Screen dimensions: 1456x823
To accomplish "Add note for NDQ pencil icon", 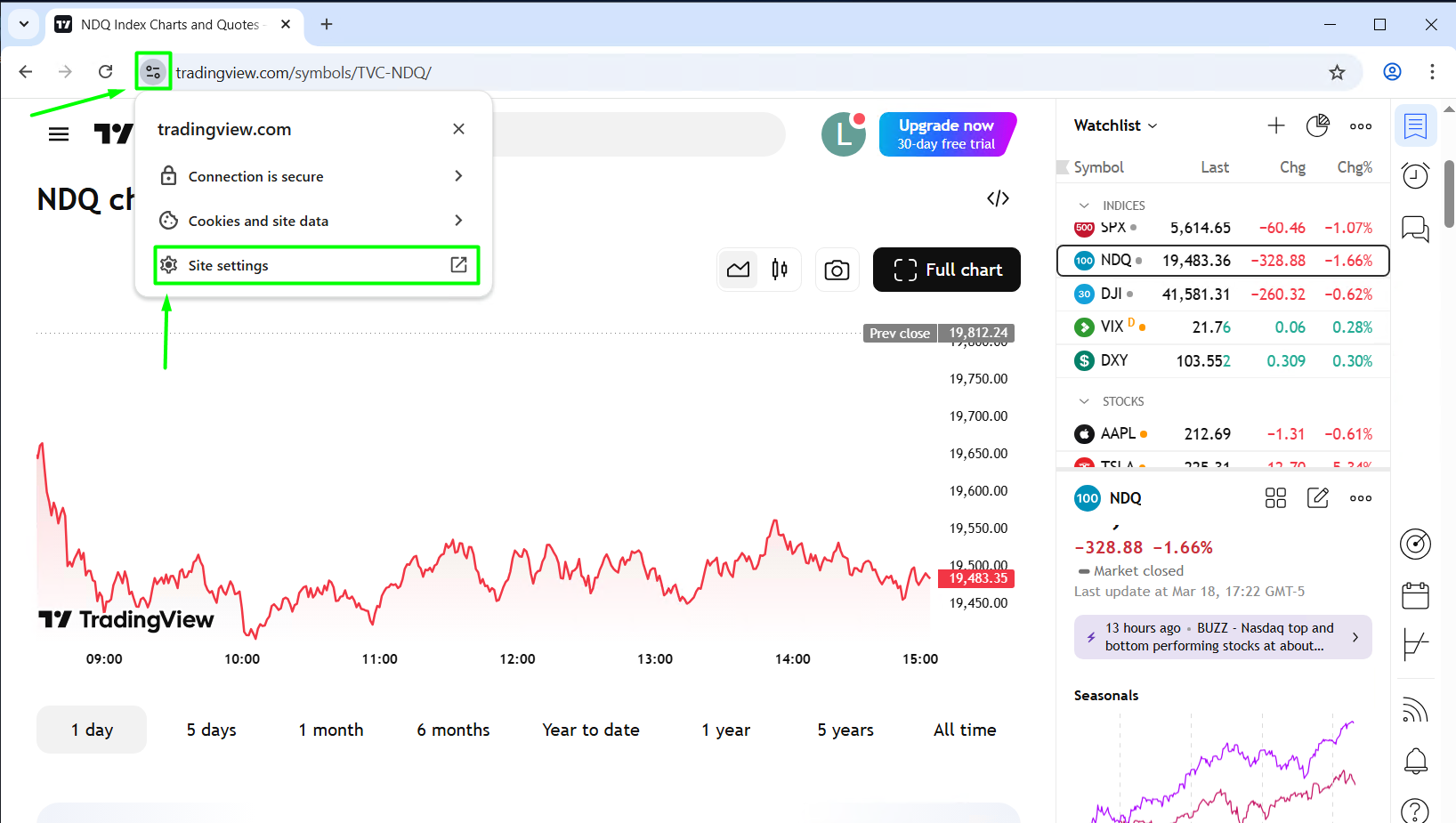I will (x=1318, y=498).
